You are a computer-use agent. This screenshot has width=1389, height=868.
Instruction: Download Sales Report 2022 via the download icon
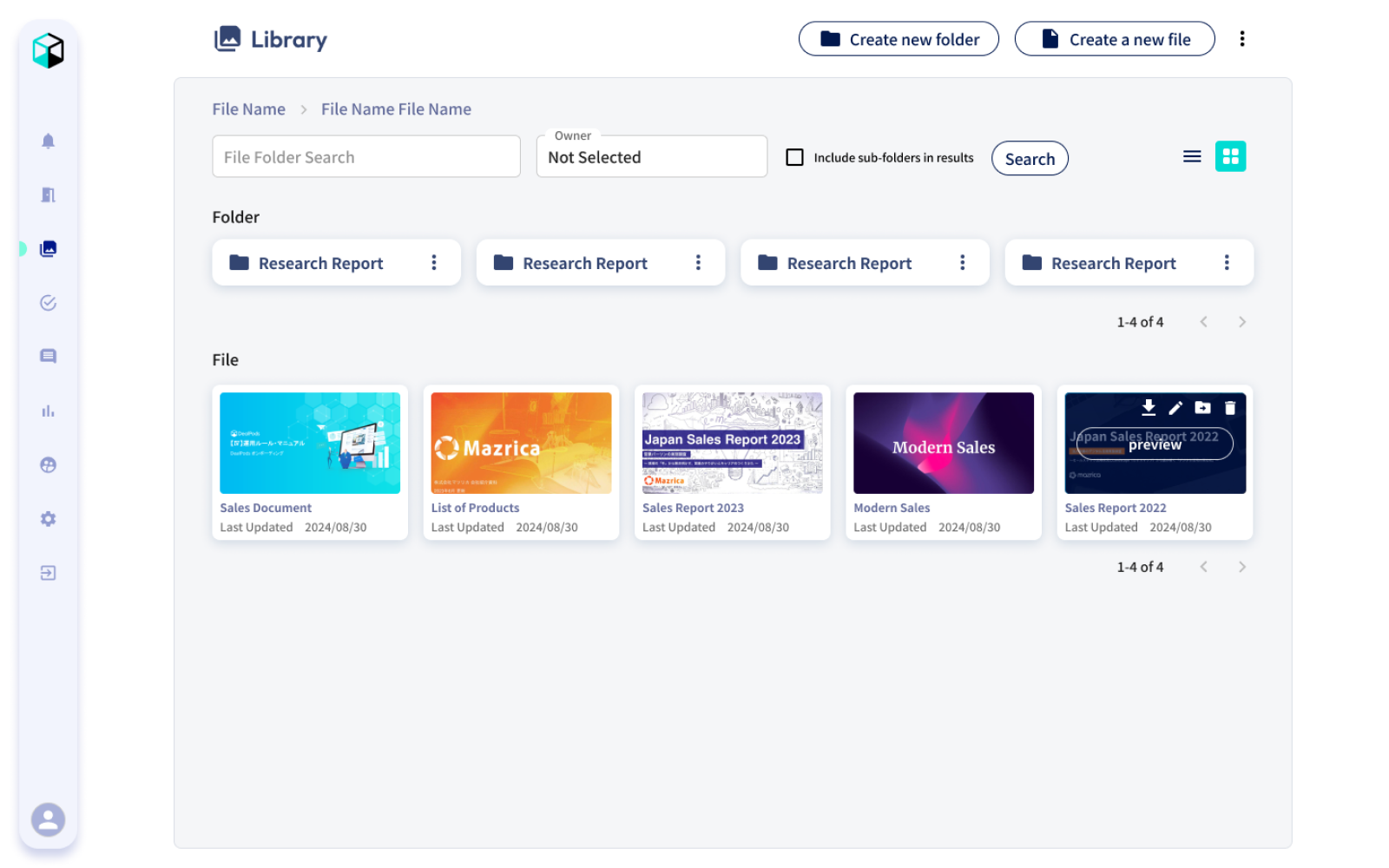(x=1149, y=407)
